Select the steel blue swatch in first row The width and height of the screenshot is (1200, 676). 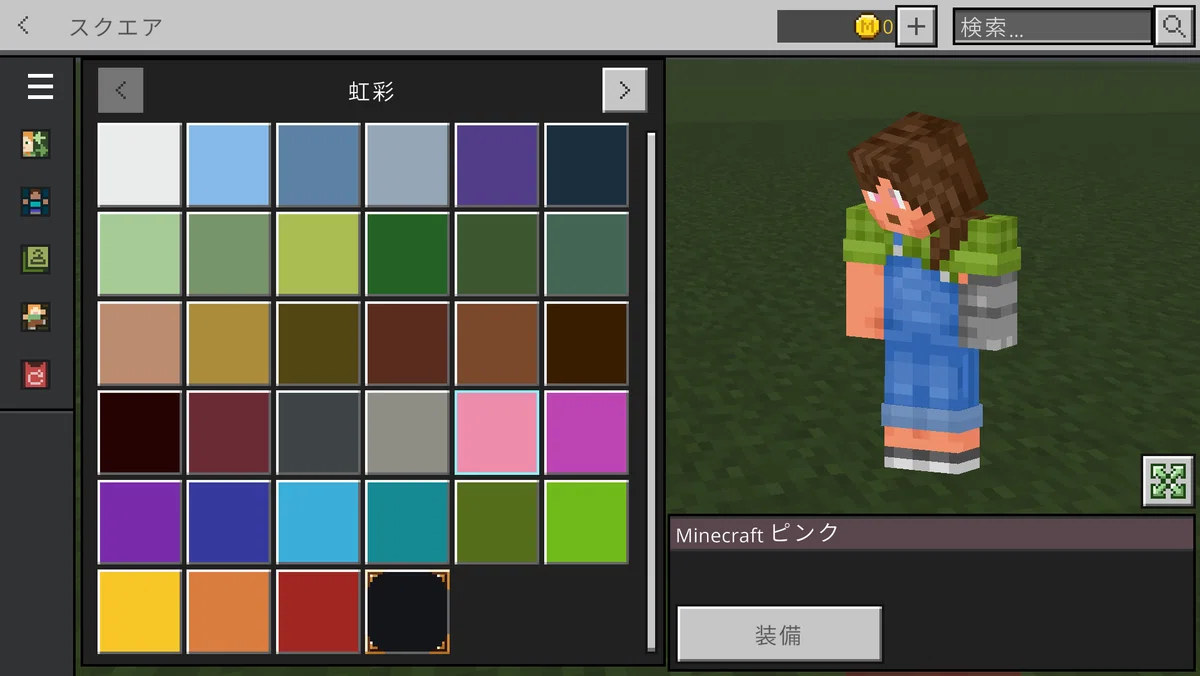click(x=318, y=165)
